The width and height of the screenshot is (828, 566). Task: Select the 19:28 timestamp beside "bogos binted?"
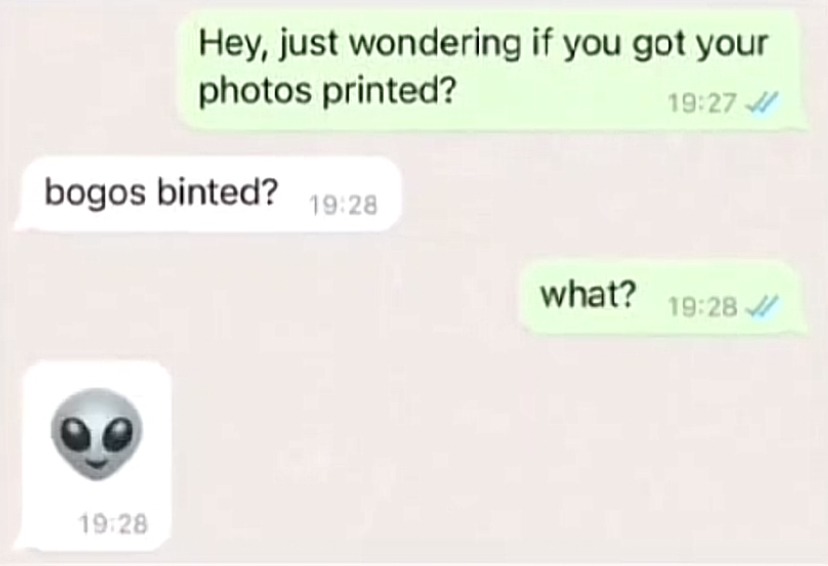343,205
